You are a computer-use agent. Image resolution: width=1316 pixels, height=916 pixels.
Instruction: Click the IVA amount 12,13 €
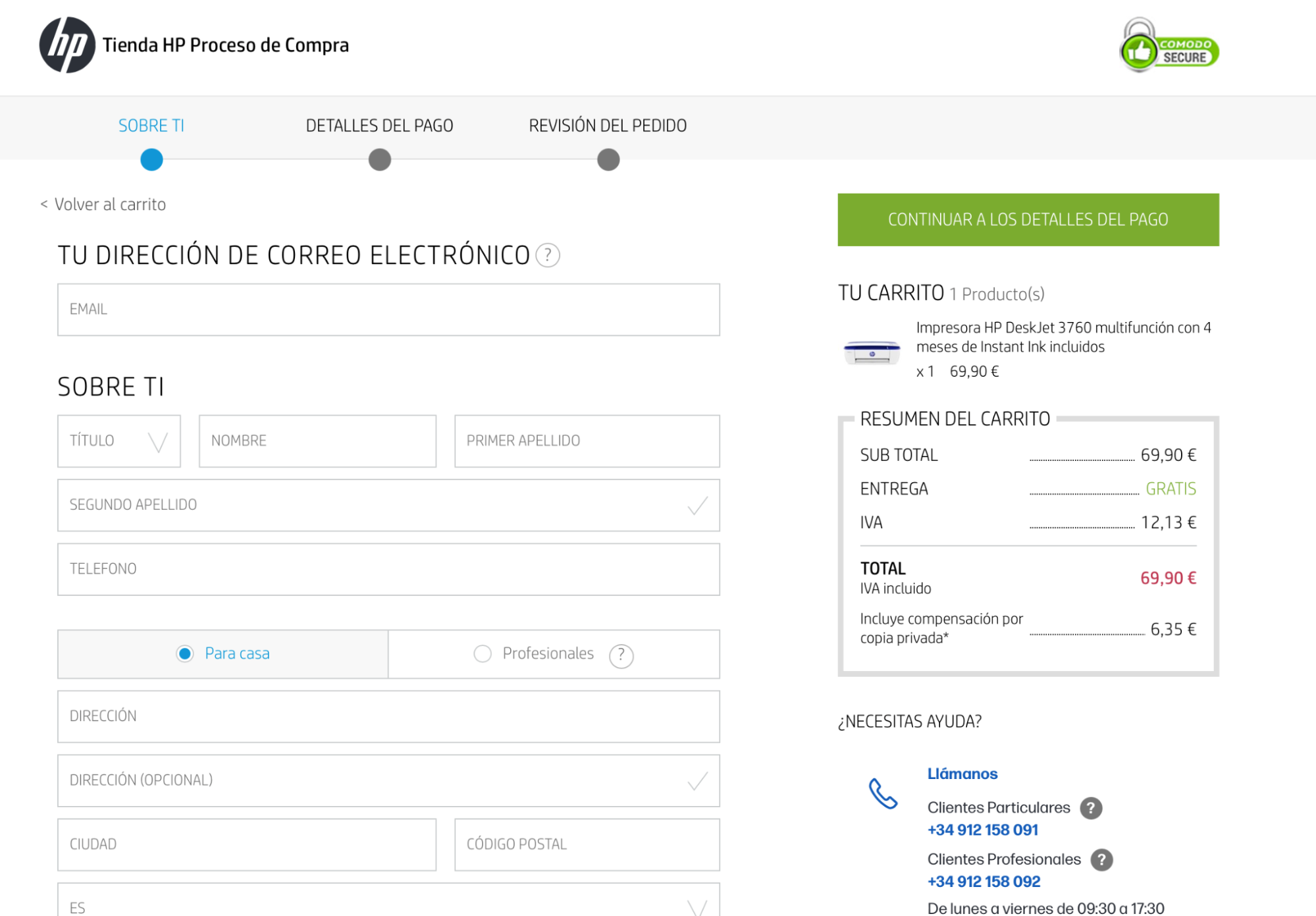pyautogui.click(x=1168, y=522)
